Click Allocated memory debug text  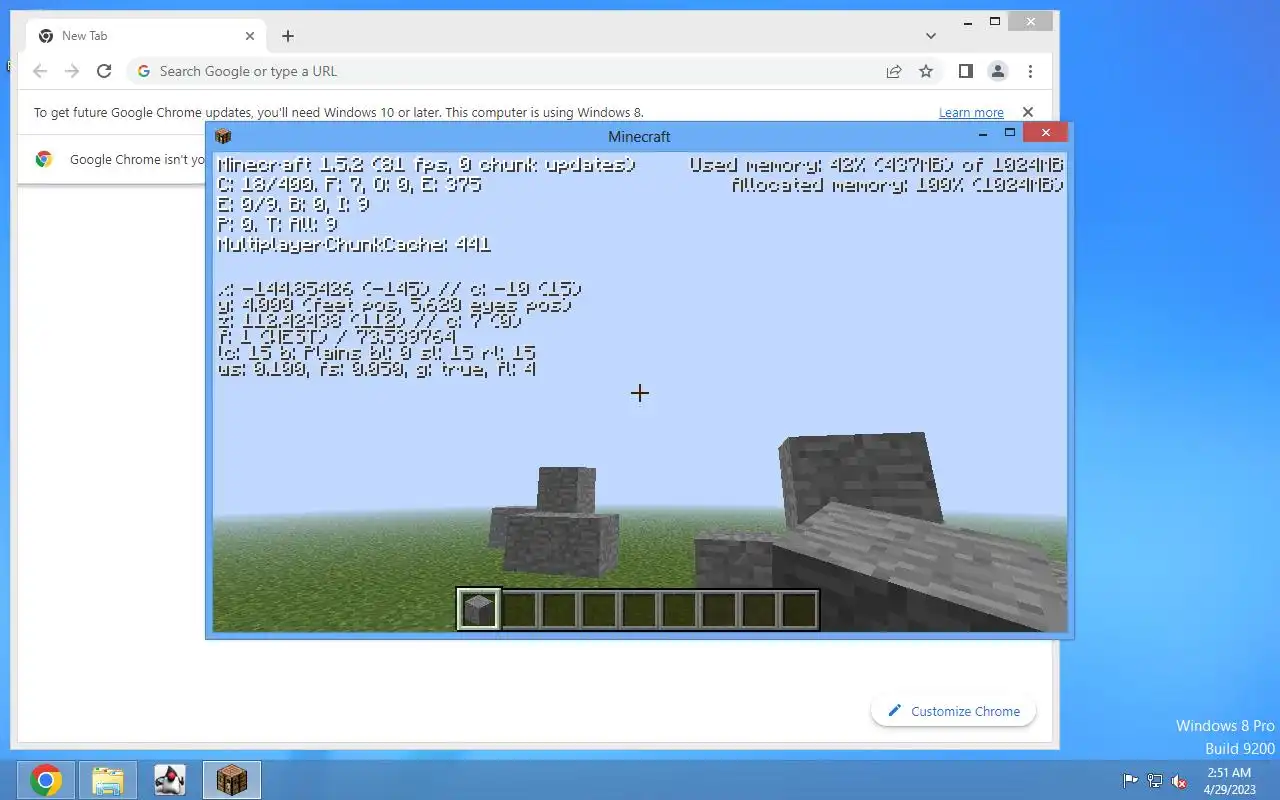tap(897, 185)
